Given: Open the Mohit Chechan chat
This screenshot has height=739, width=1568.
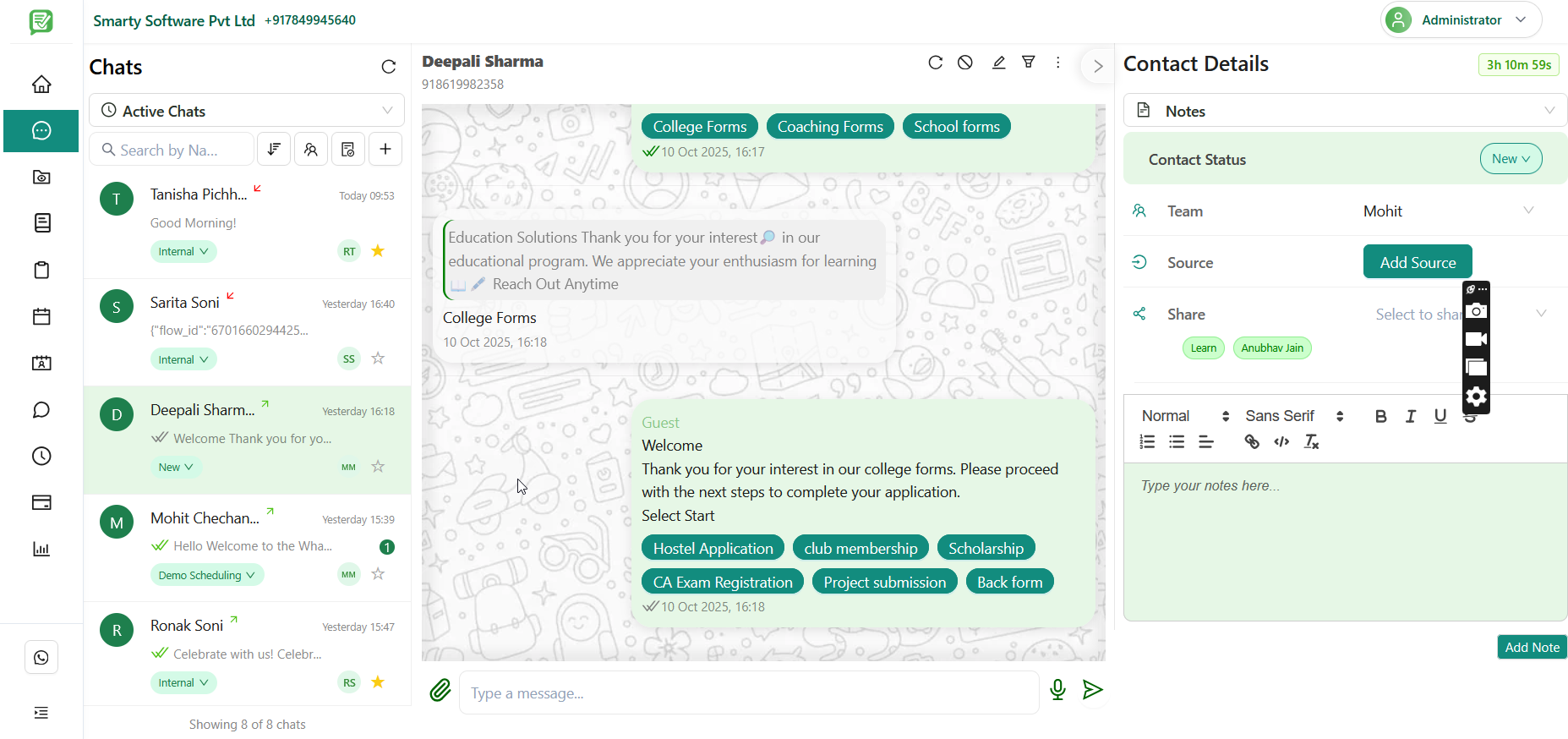Looking at the screenshot, I should (248, 547).
